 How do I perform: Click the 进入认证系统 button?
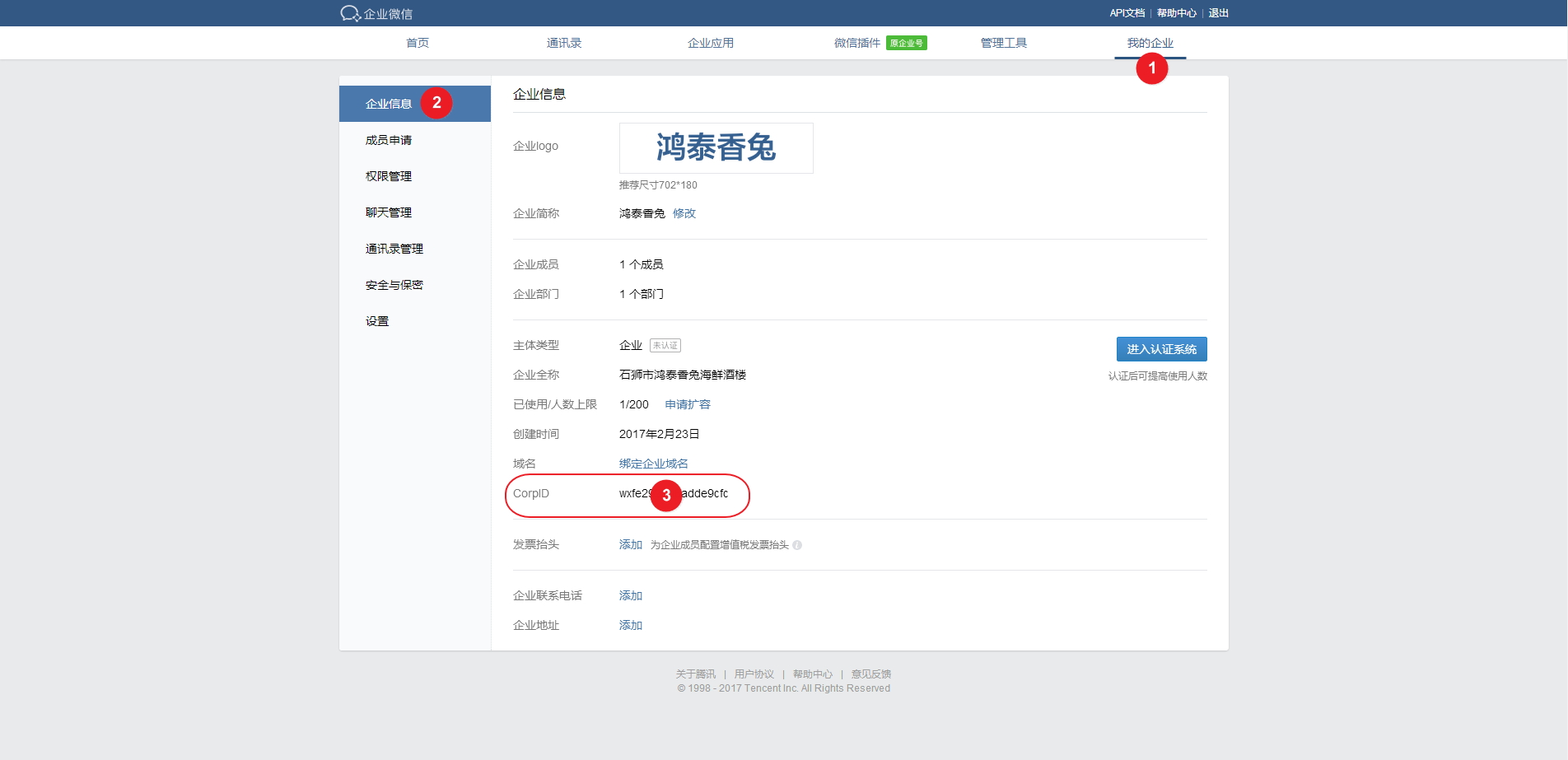pyautogui.click(x=1161, y=349)
